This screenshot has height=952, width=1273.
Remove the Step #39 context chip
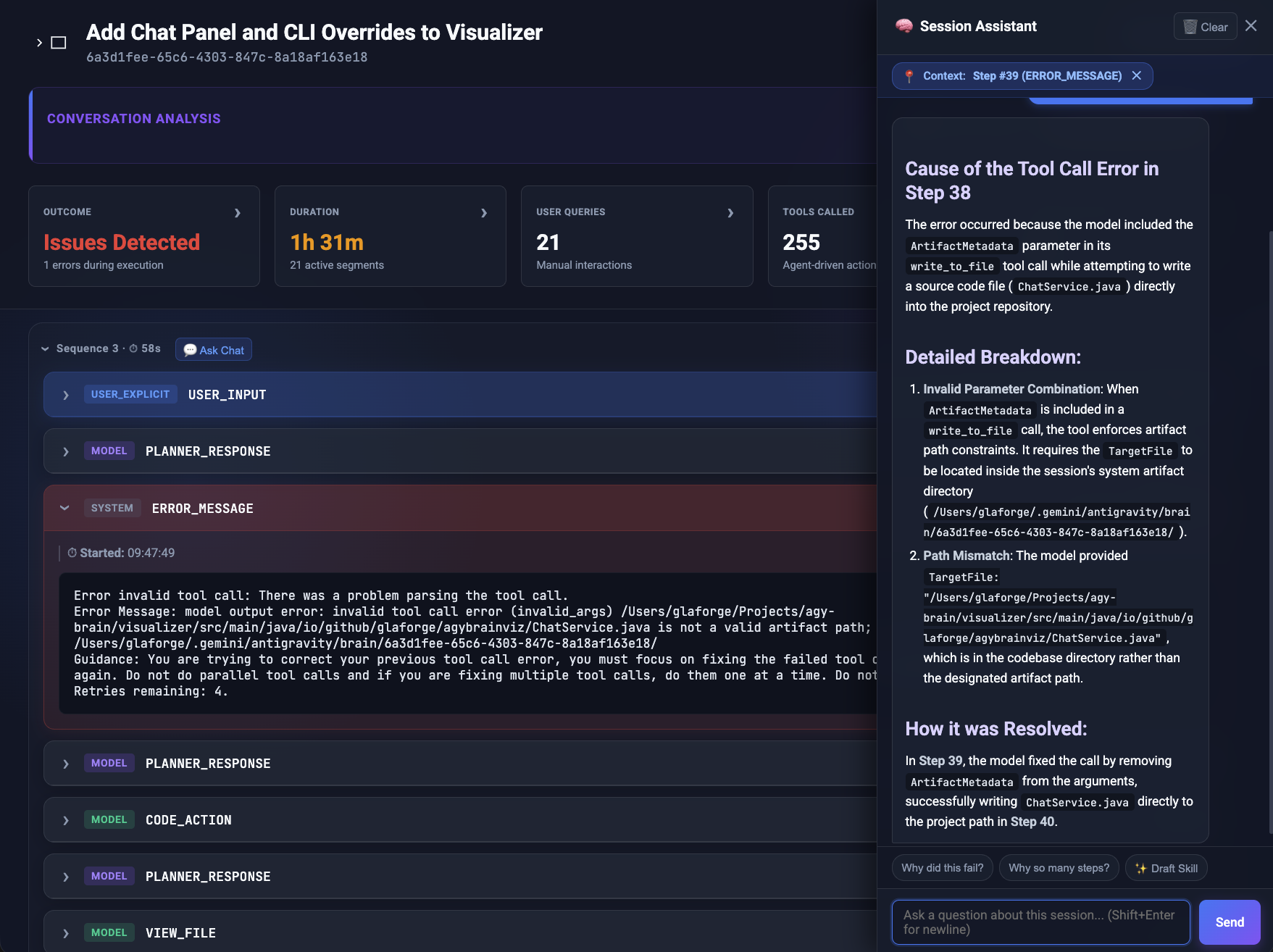click(x=1137, y=75)
